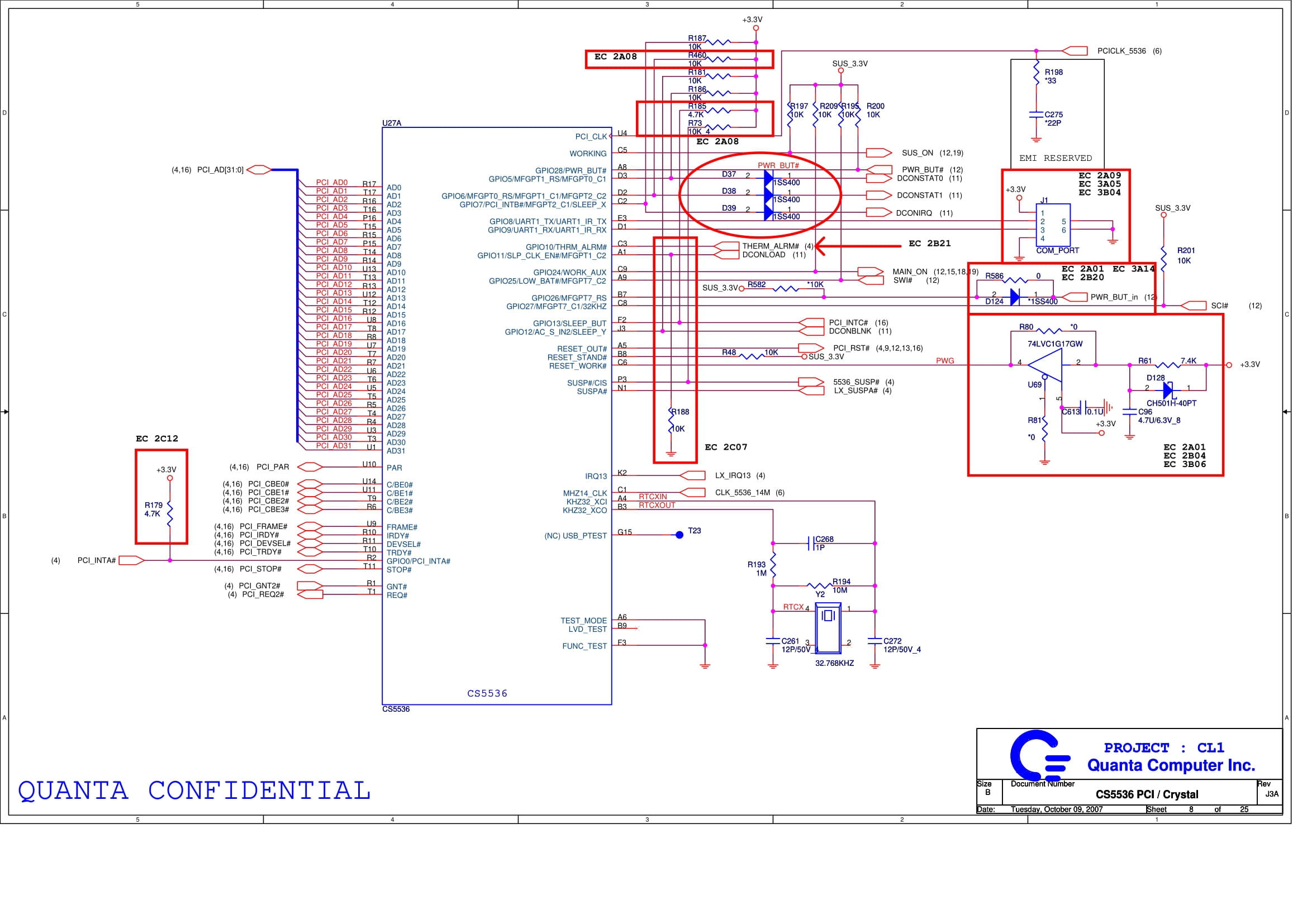Select the '32.768KHZ' crystal frequency text
Image resolution: width=1307 pixels, height=924 pixels.
[x=834, y=664]
